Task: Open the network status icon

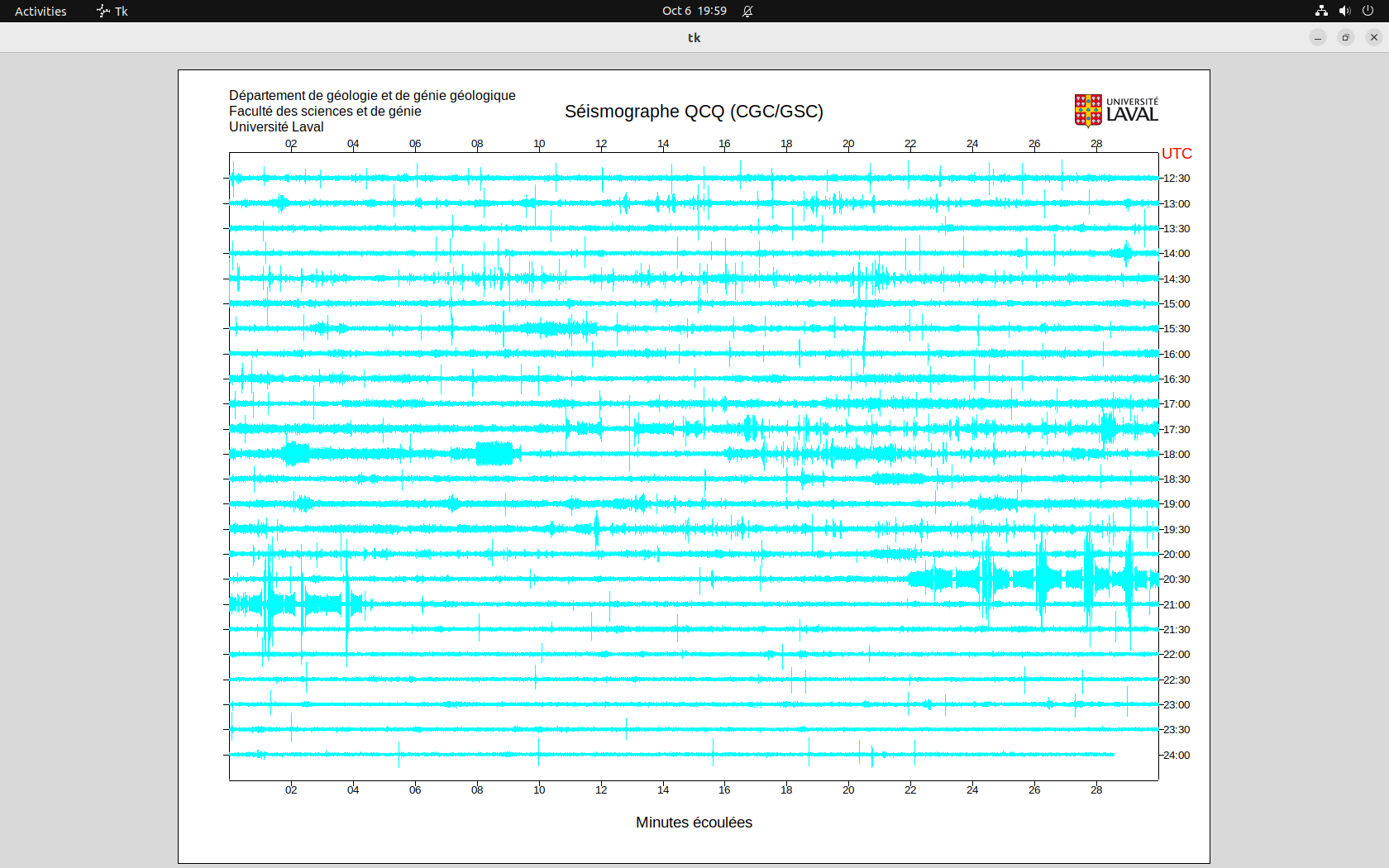Action: (1321, 11)
